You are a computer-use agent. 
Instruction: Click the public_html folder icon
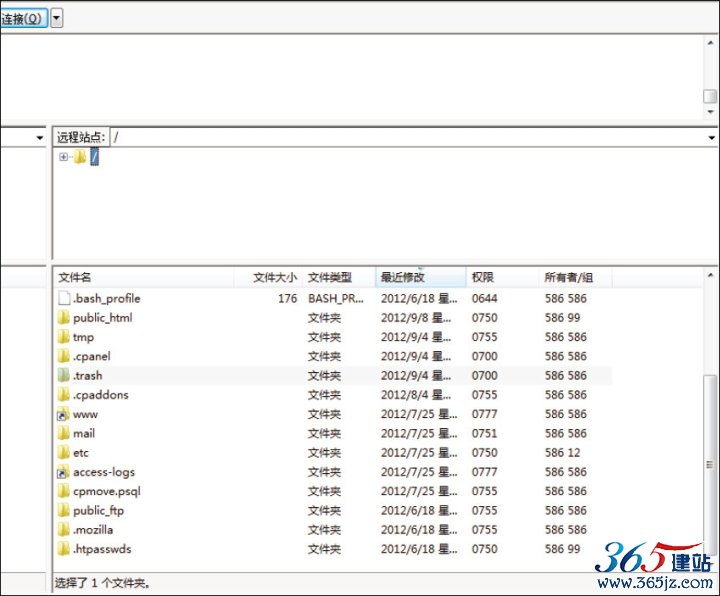64,318
